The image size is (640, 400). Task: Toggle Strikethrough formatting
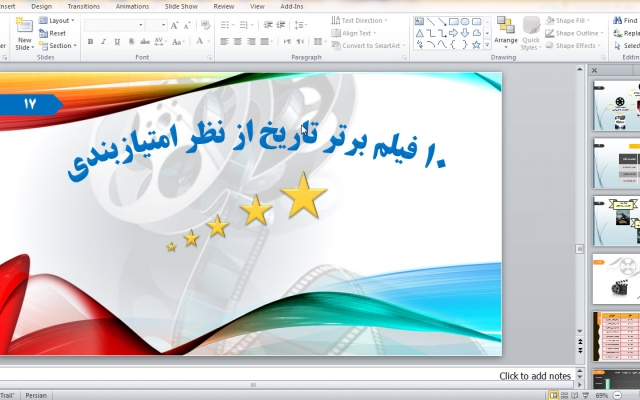[144, 42]
